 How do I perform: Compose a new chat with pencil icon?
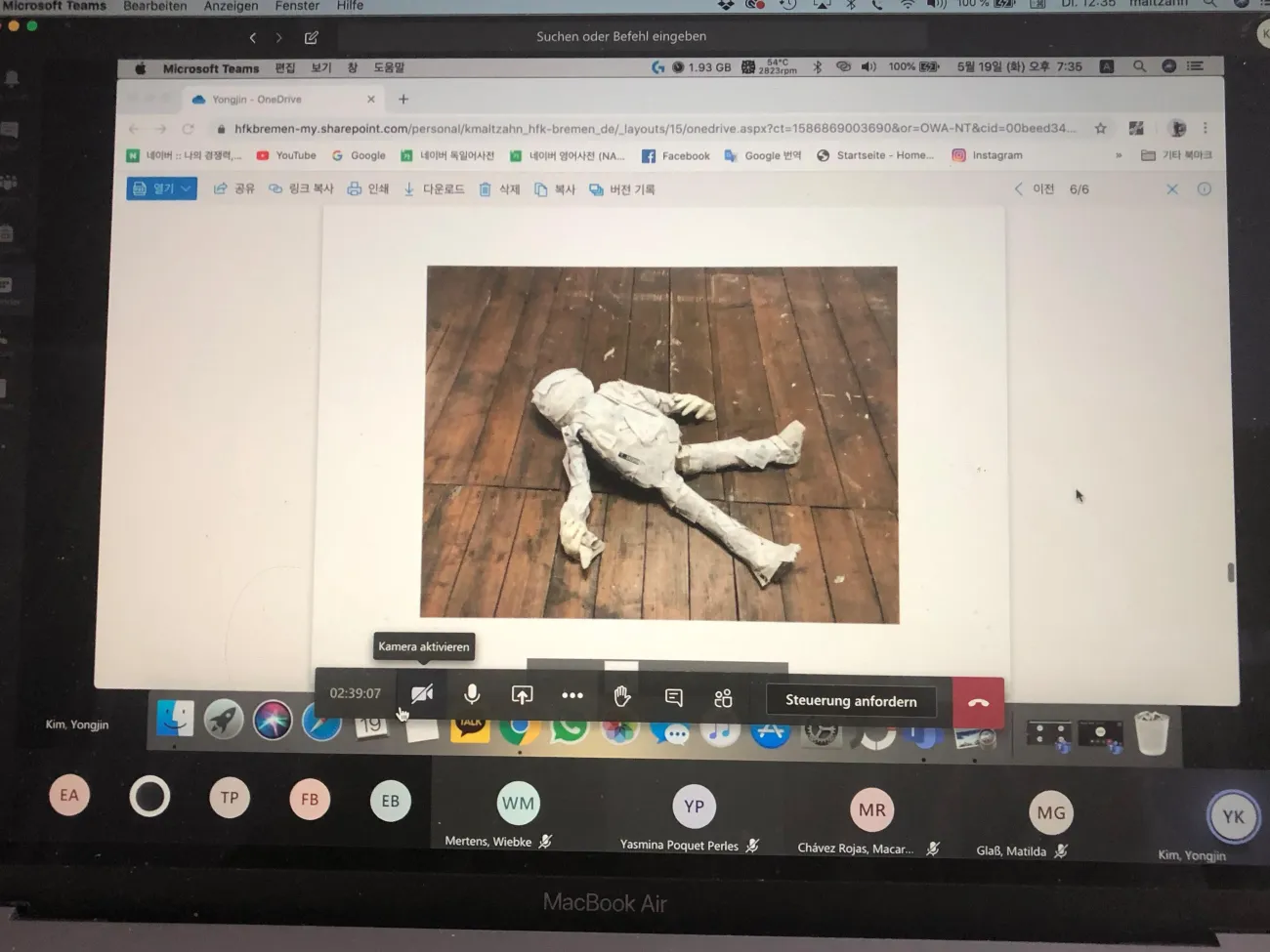[x=312, y=38]
